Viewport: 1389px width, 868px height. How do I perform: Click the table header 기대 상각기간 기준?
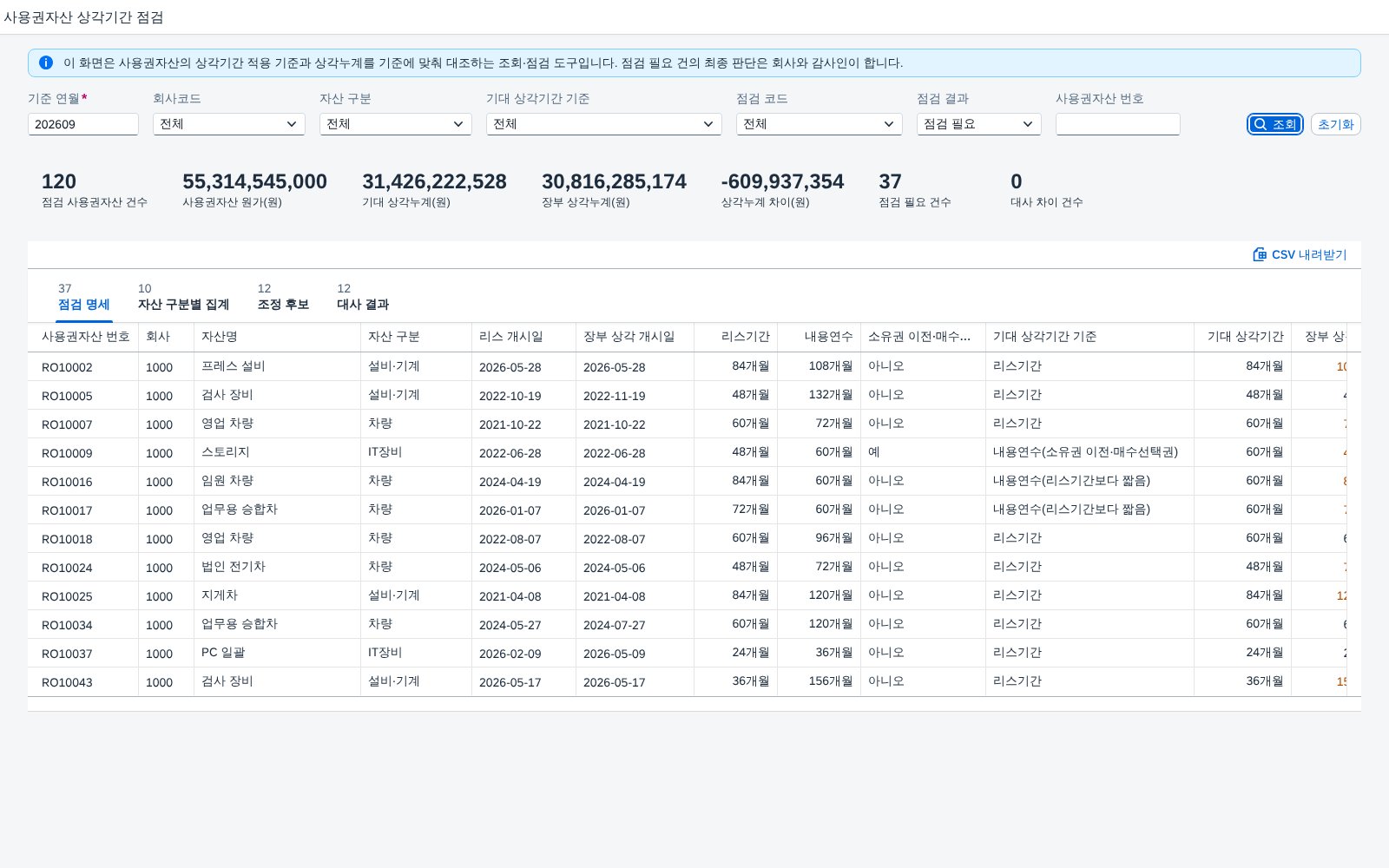1089,337
